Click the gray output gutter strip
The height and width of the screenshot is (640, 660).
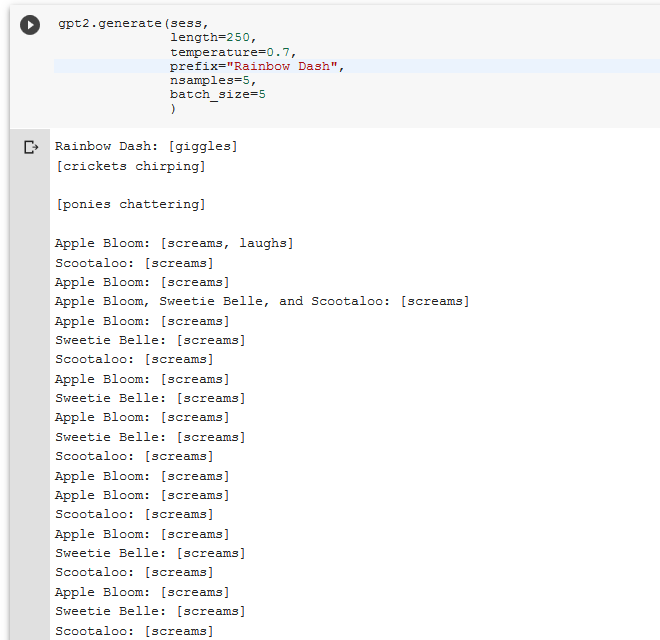tap(30, 400)
